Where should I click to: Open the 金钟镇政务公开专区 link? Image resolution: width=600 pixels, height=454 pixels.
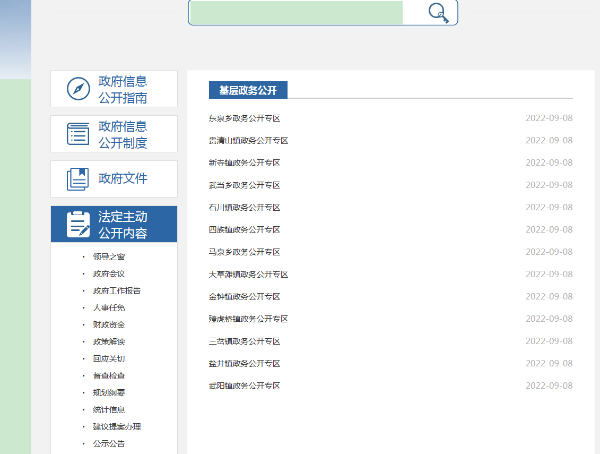[244, 296]
